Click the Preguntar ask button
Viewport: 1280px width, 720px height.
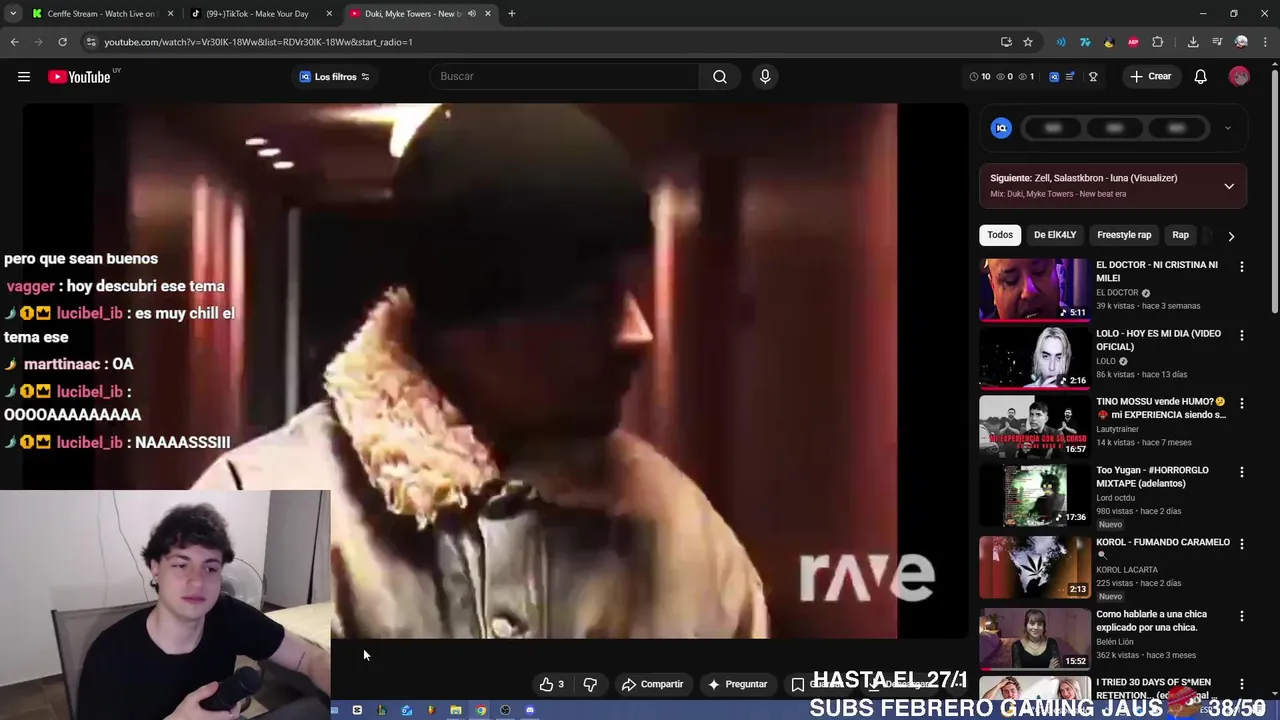(x=737, y=684)
